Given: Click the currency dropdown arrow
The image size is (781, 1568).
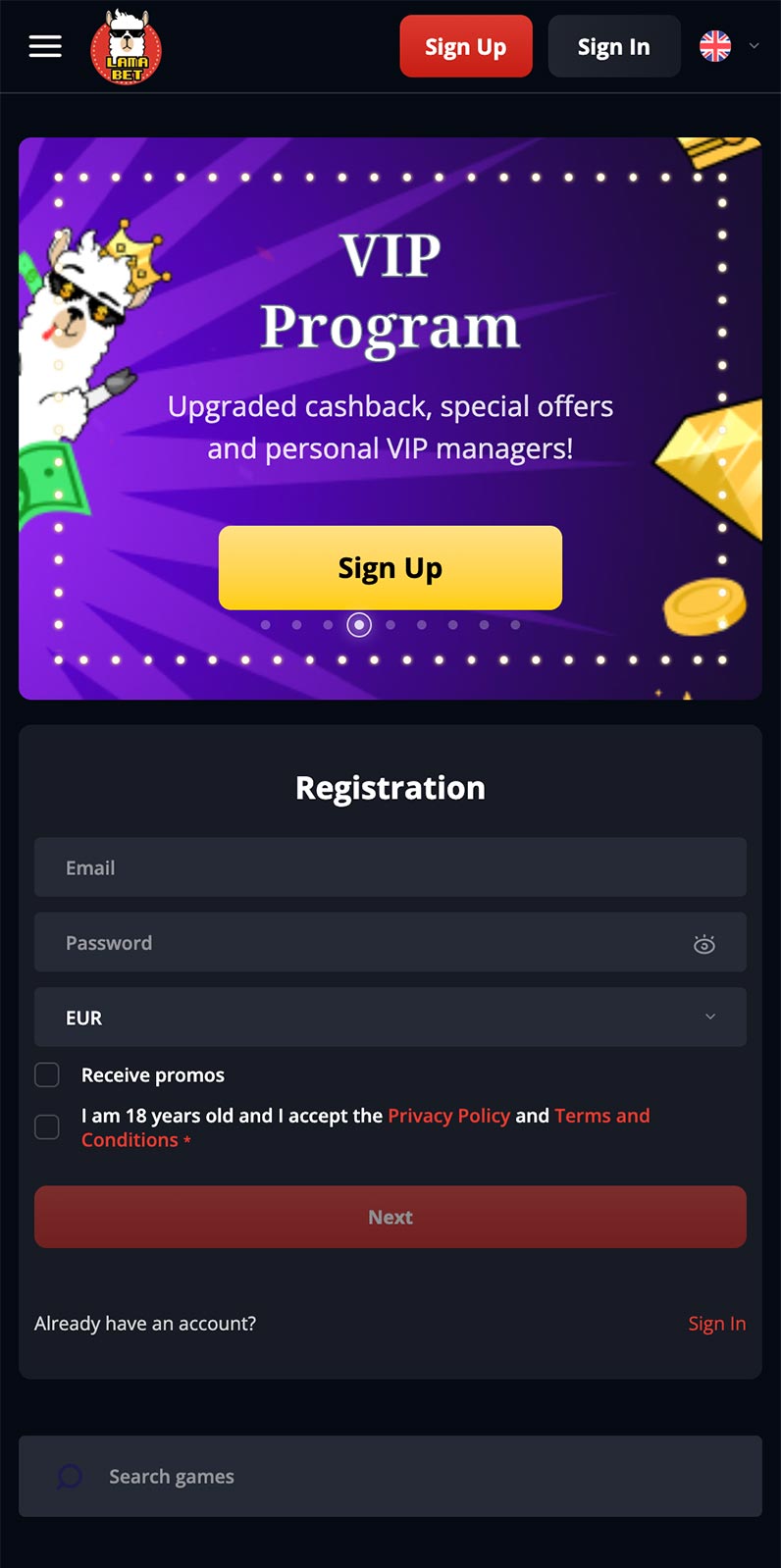Looking at the screenshot, I should tap(710, 1017).
